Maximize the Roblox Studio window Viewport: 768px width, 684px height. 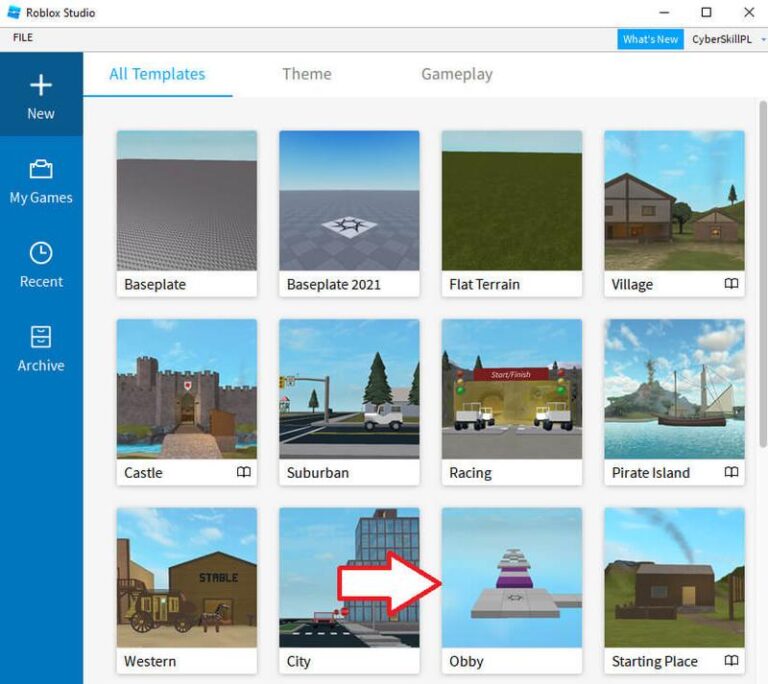pyautogui.click(x=706, y=12)
